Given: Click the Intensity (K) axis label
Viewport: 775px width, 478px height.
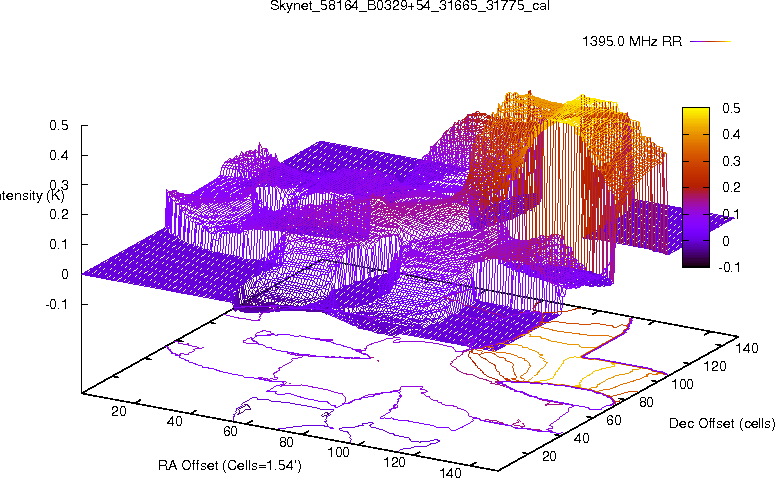Looking at the screenshot, I should [x=32, y=196].
